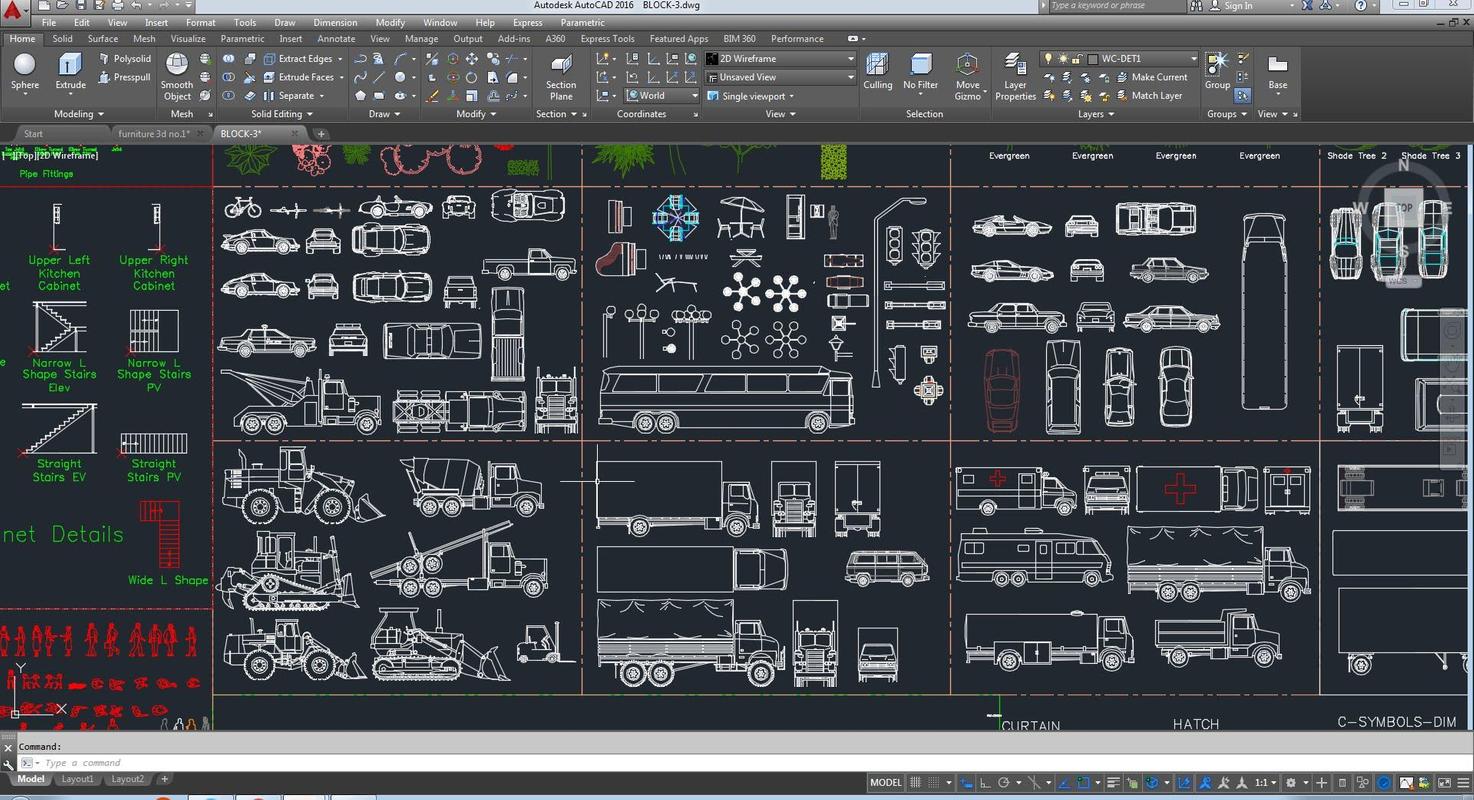This screenshot has height=800, width=1474.
Task: Activate the Presspull tool
Action: [125, 77]
